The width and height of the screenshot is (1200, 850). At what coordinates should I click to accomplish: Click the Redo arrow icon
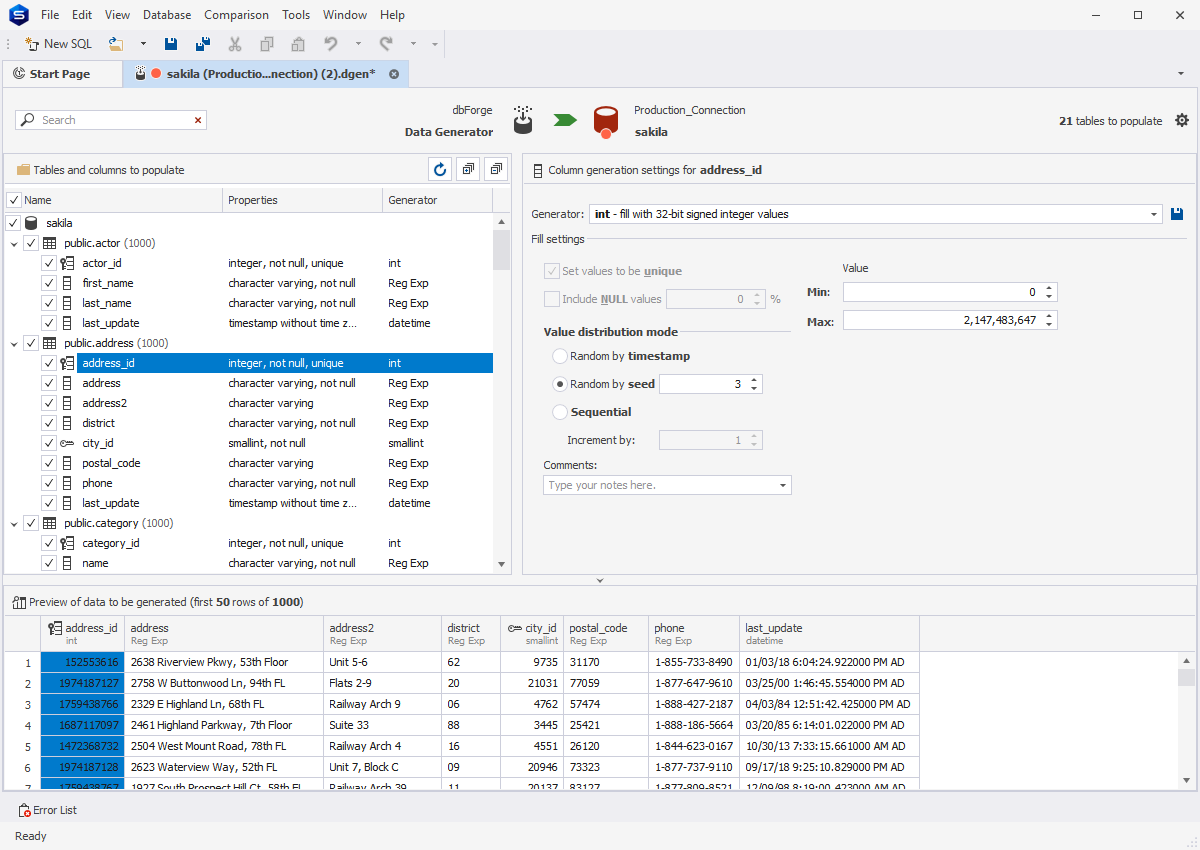(x=386, y=44)
